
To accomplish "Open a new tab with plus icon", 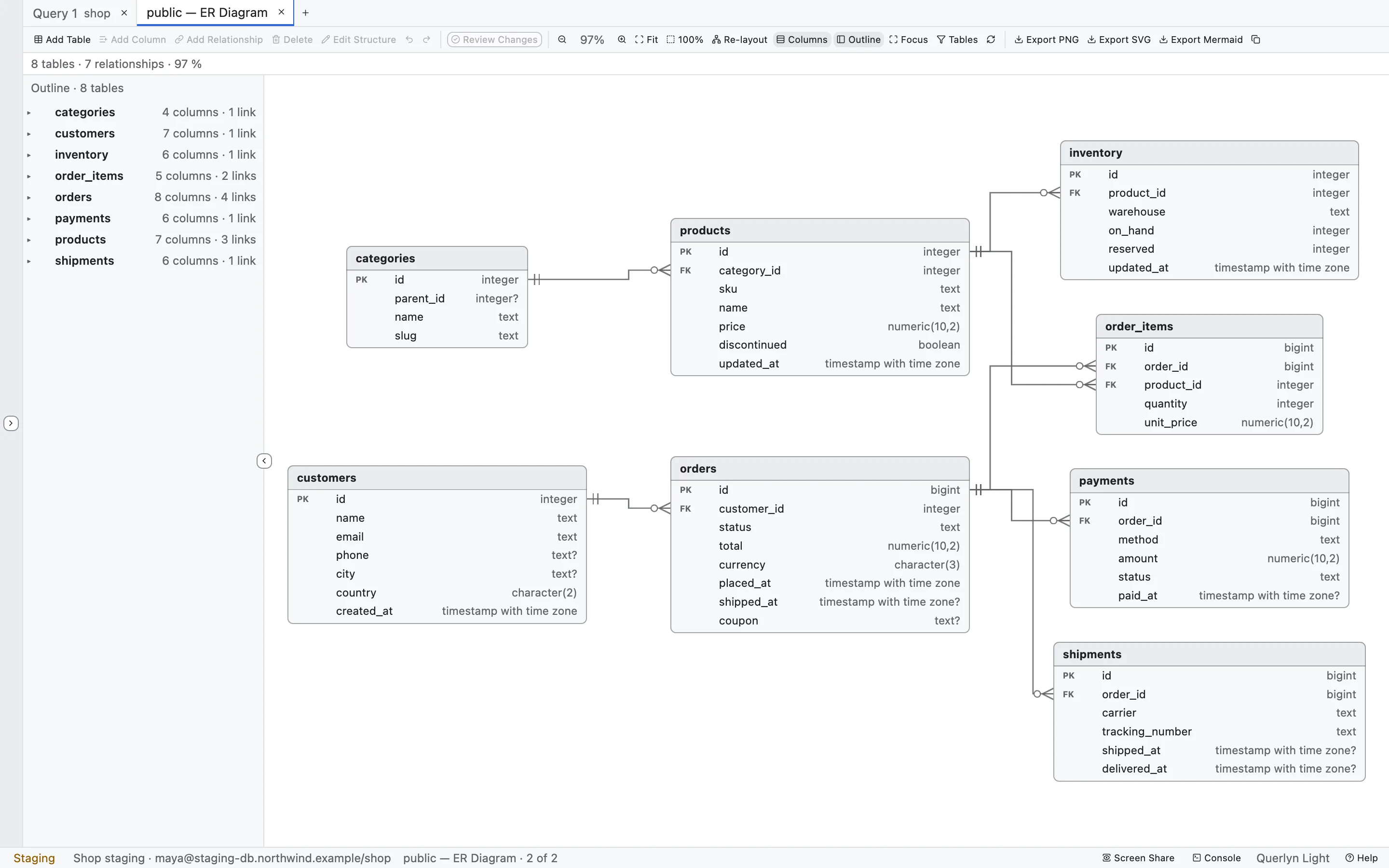I will (305, 13).
